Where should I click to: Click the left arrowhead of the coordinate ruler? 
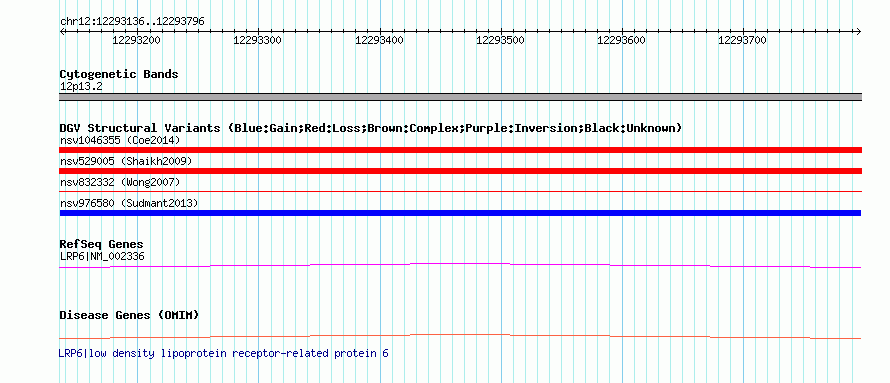[62, 31]
